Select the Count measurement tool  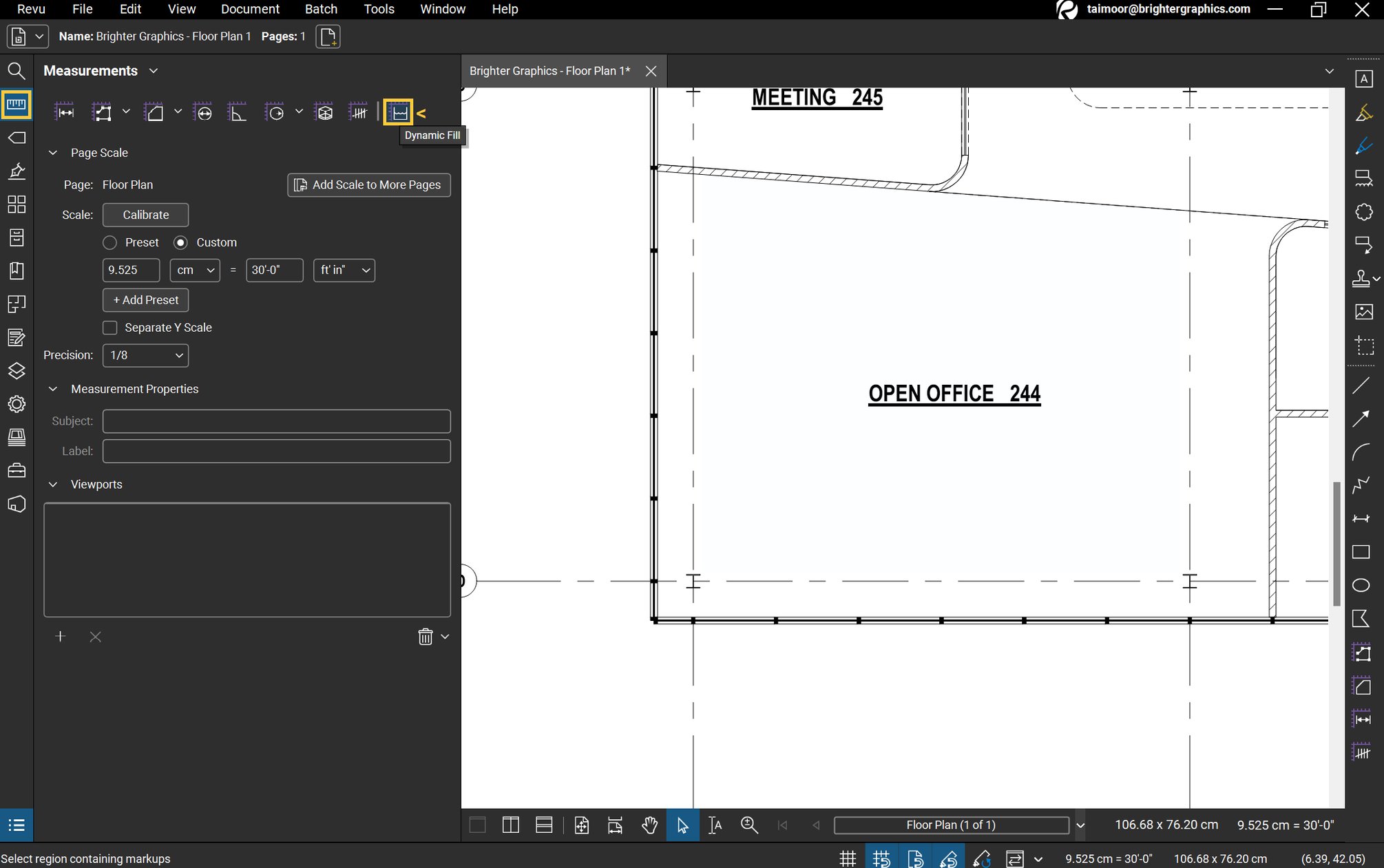[x=358, y=112]
